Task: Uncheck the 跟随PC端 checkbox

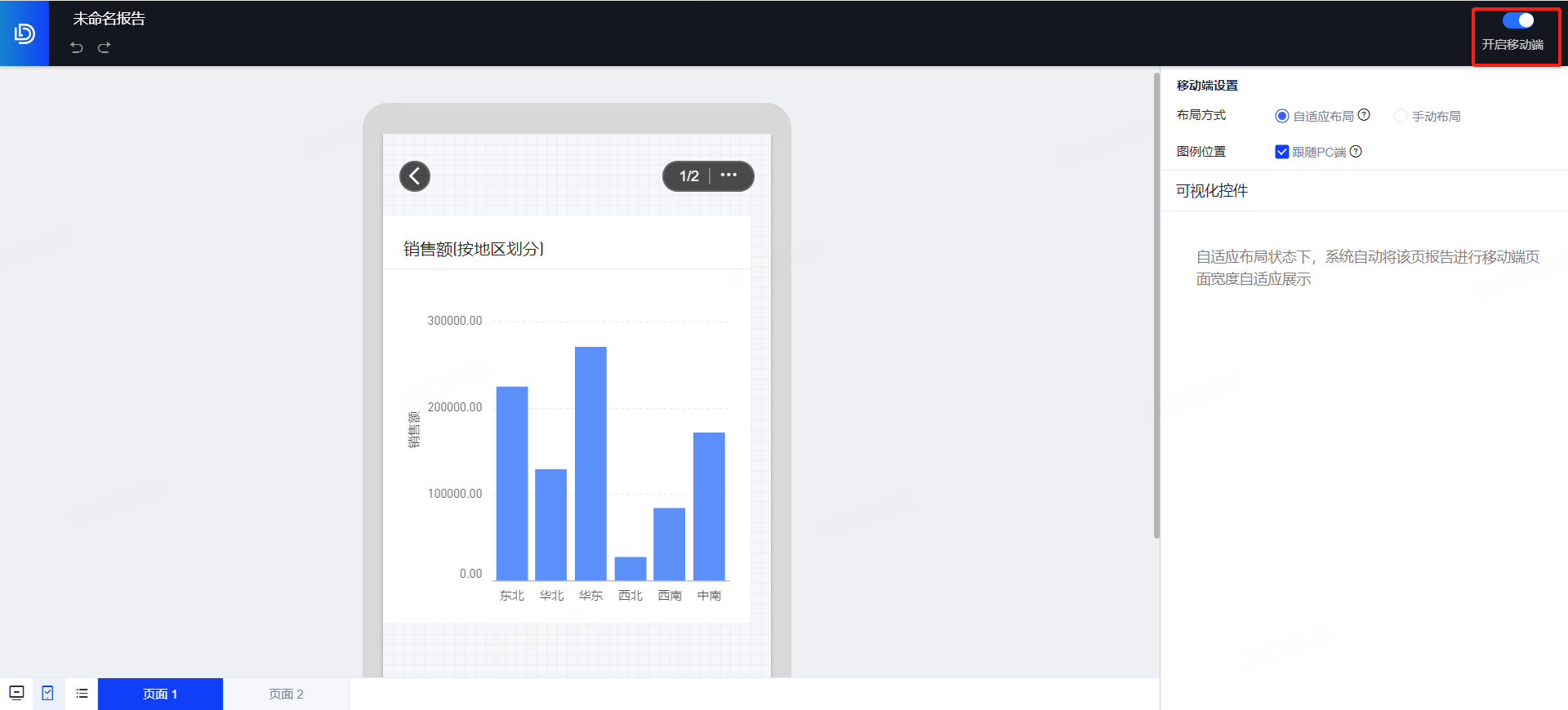Action: click(1282, 152)
